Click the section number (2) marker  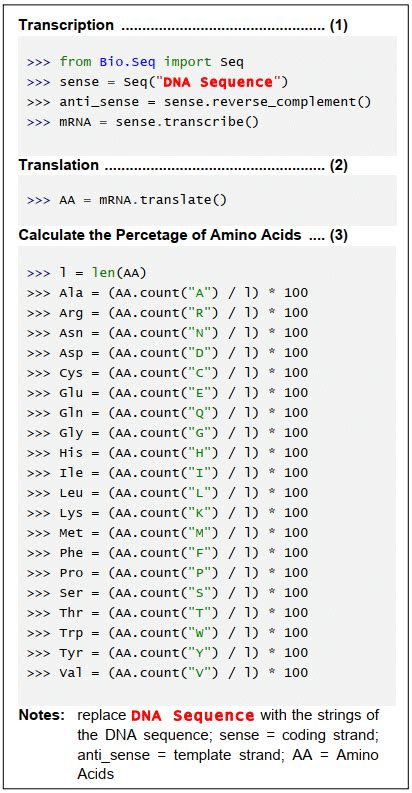tap(339, 165)
